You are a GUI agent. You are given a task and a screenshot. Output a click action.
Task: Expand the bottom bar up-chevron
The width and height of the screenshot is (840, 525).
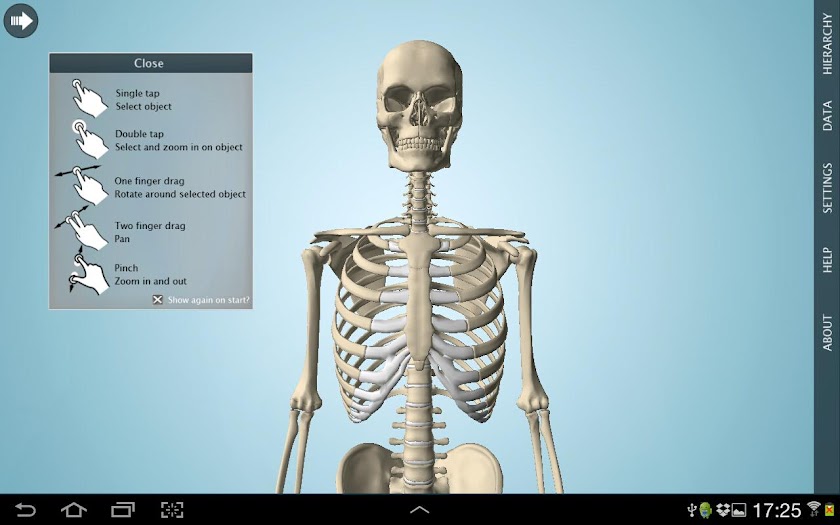coord(419,510)
